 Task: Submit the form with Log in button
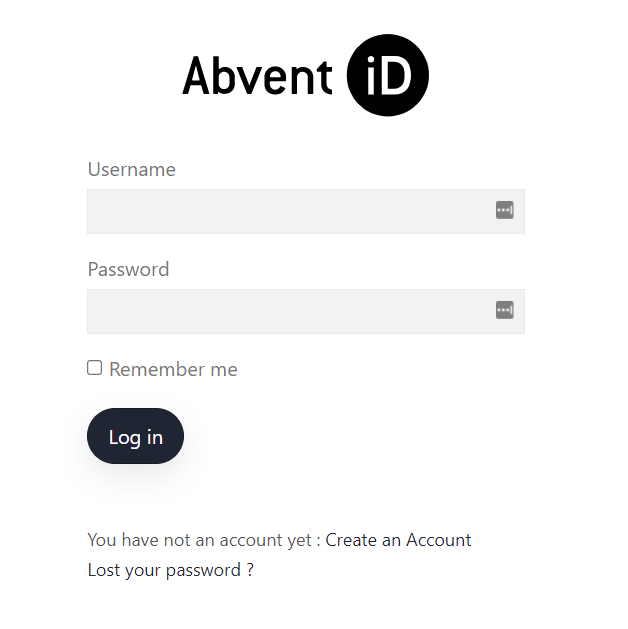click(x=136, y=436)
